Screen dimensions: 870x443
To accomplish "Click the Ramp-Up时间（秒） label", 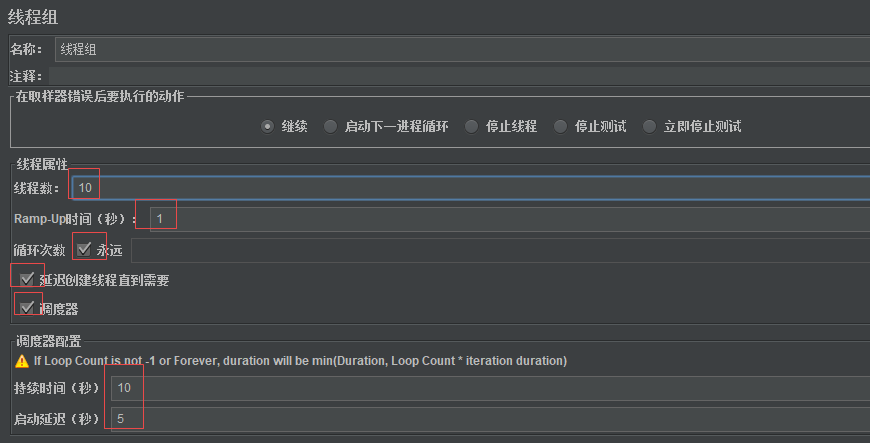I will tap(75, 219).
